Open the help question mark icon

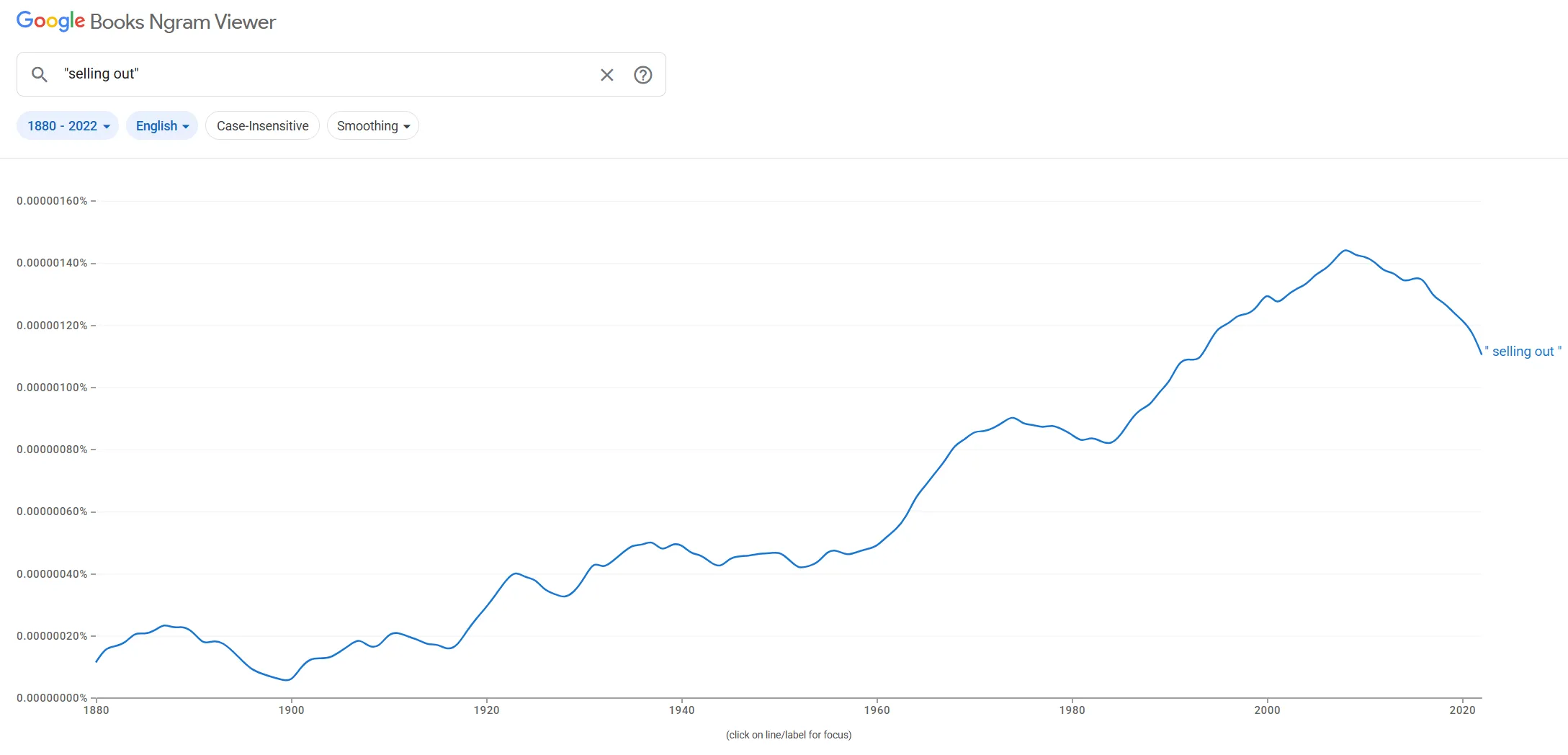642,75
